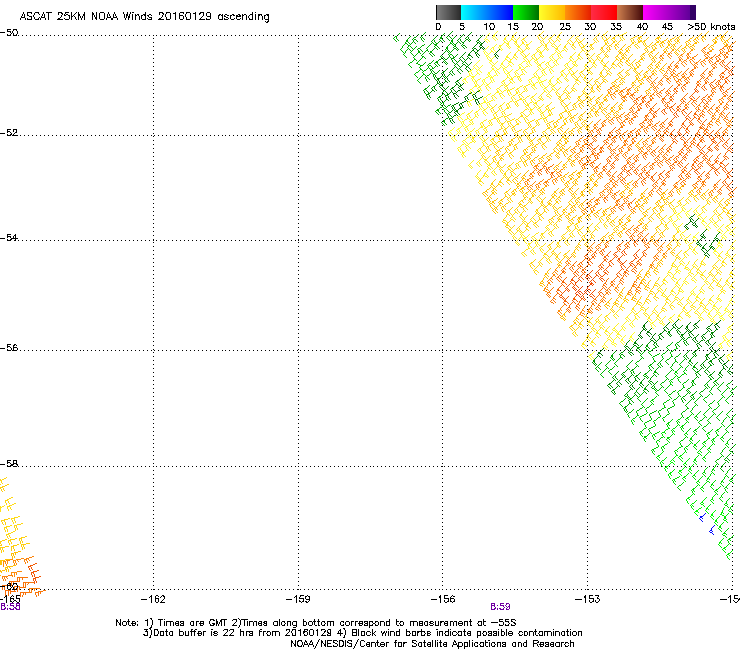Click the latitude label '-56'
740x650 pixels.
click(x=9, y=347)
